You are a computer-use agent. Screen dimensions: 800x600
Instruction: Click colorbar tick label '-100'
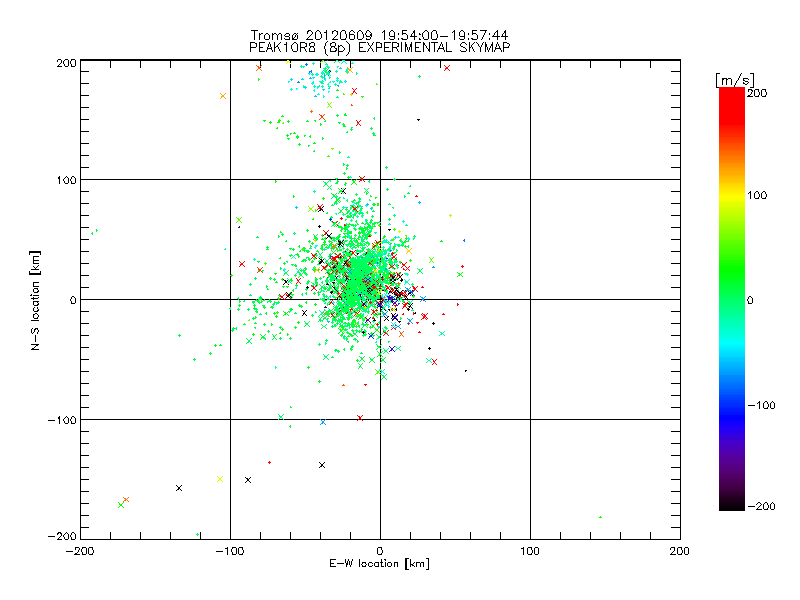point(761,405)
